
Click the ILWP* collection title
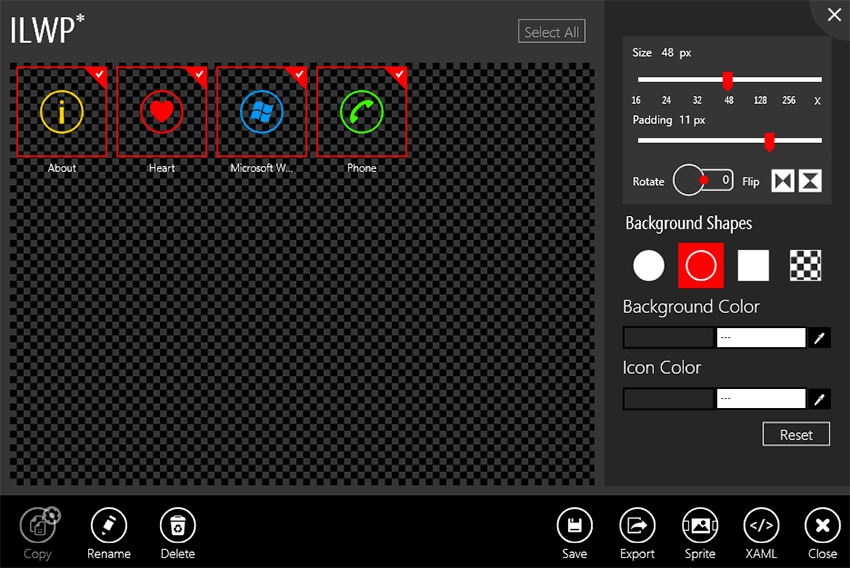pyautogui.click(x=48, y=29)
